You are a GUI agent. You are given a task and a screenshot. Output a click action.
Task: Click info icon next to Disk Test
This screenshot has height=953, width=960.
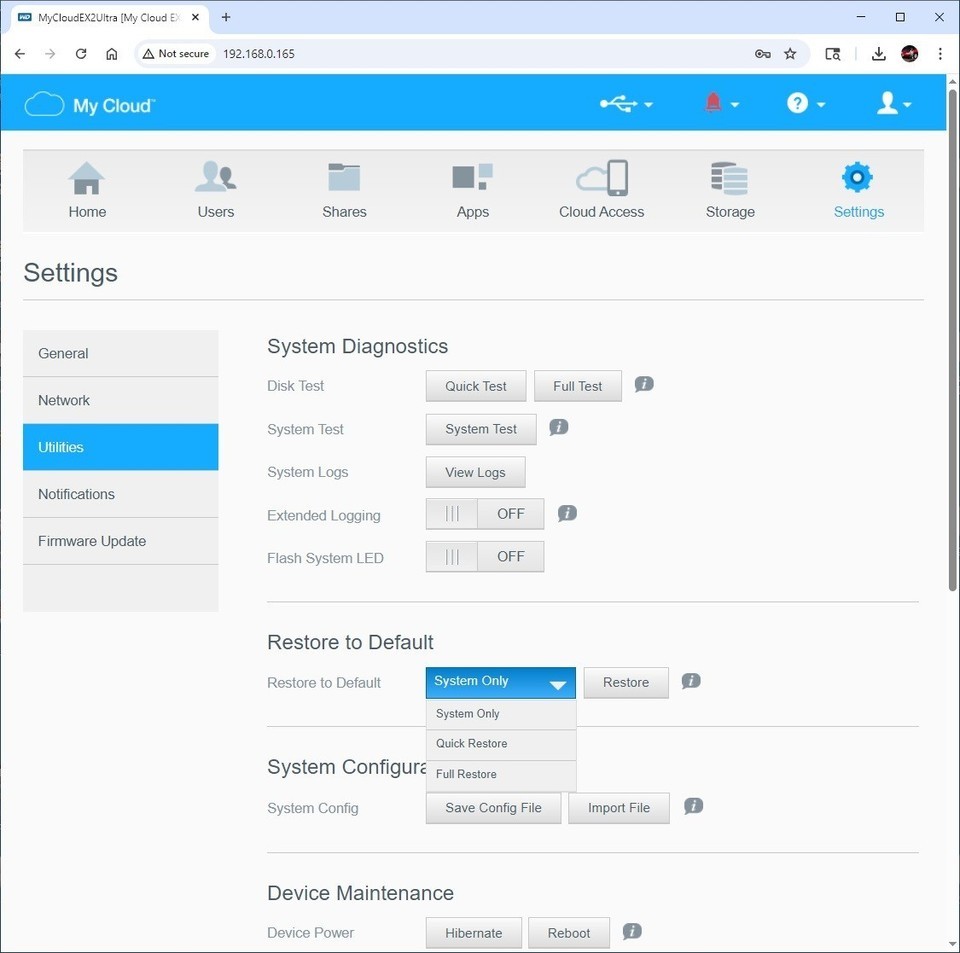pyautogui.click(x=644, y=384)
